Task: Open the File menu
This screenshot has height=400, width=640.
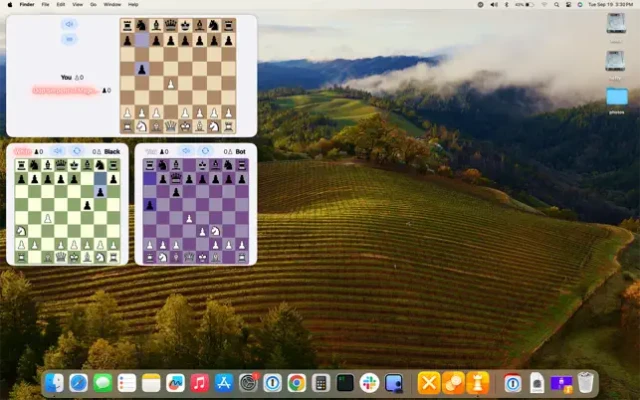Action: (45, 4)
